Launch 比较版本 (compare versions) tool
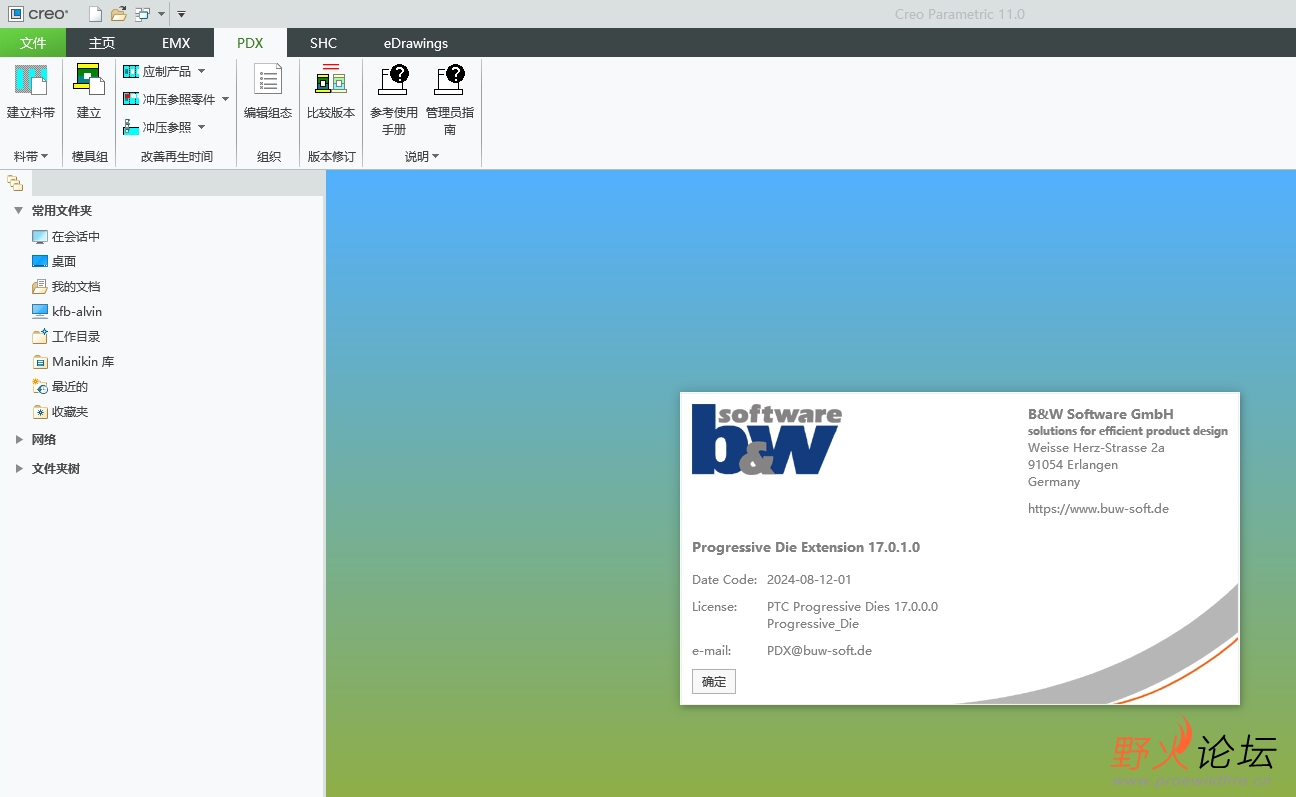1296x797 pixels. point(330,92)
